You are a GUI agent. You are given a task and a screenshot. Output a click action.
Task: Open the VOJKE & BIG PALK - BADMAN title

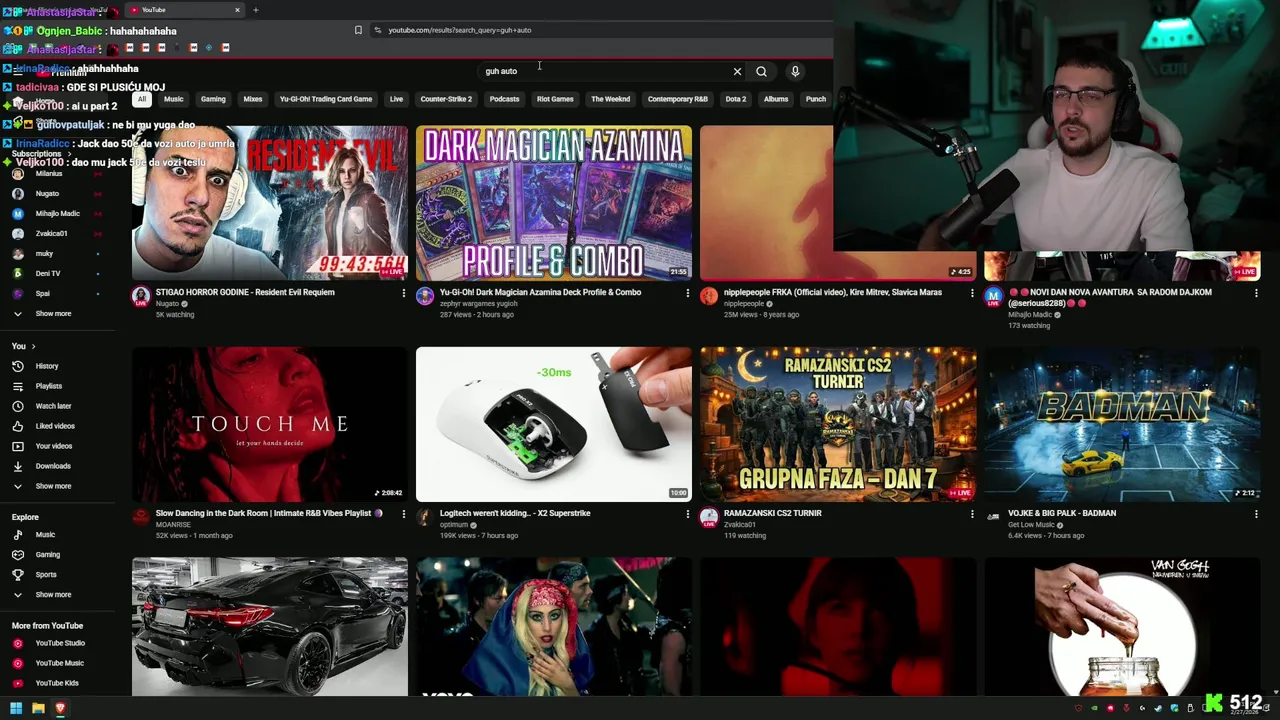click(1062, 513)
